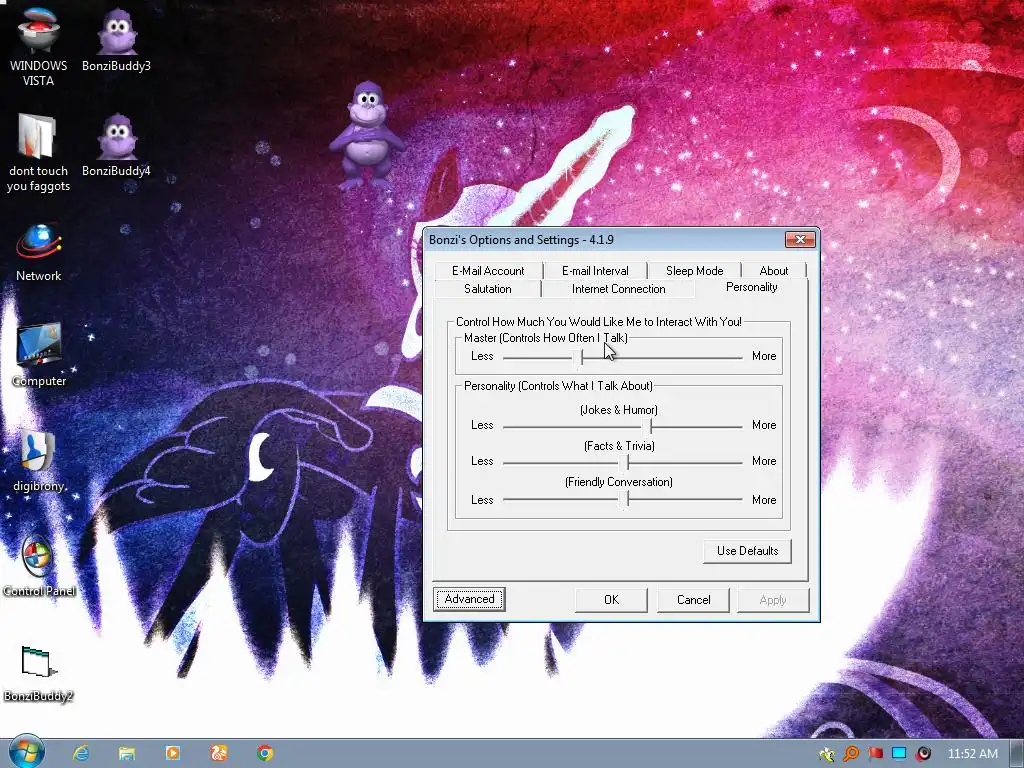Image resolution: width=1024 pixels, height=768 pixels.
Task: Select the Computer desktop icon
Action: coord(39,355)
